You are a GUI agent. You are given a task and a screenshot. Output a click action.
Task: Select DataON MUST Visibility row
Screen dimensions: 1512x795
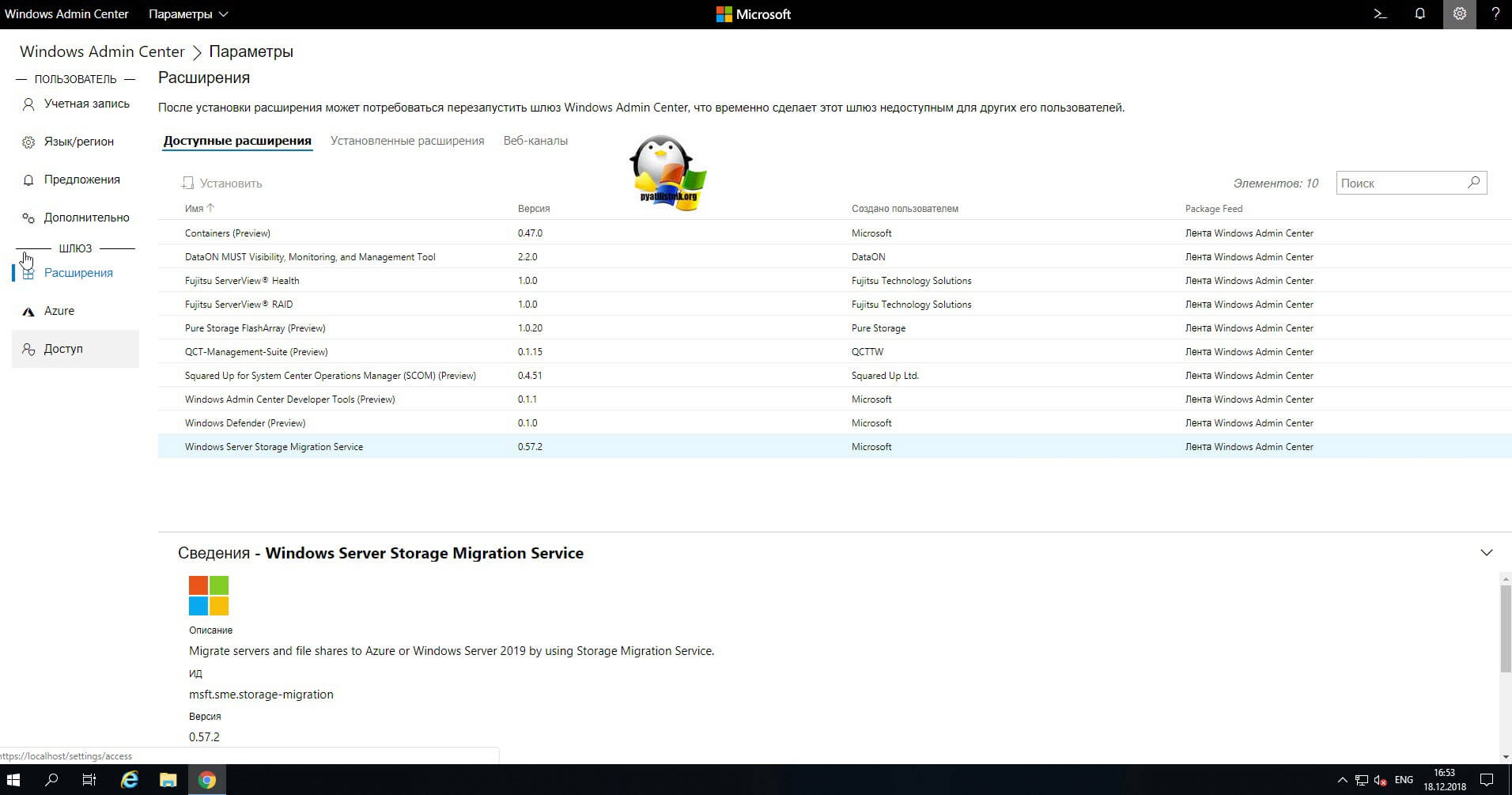835,257
